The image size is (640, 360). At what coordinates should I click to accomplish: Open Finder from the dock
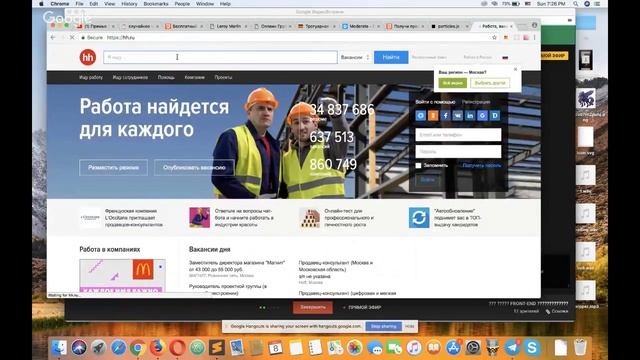pos(60,348)
